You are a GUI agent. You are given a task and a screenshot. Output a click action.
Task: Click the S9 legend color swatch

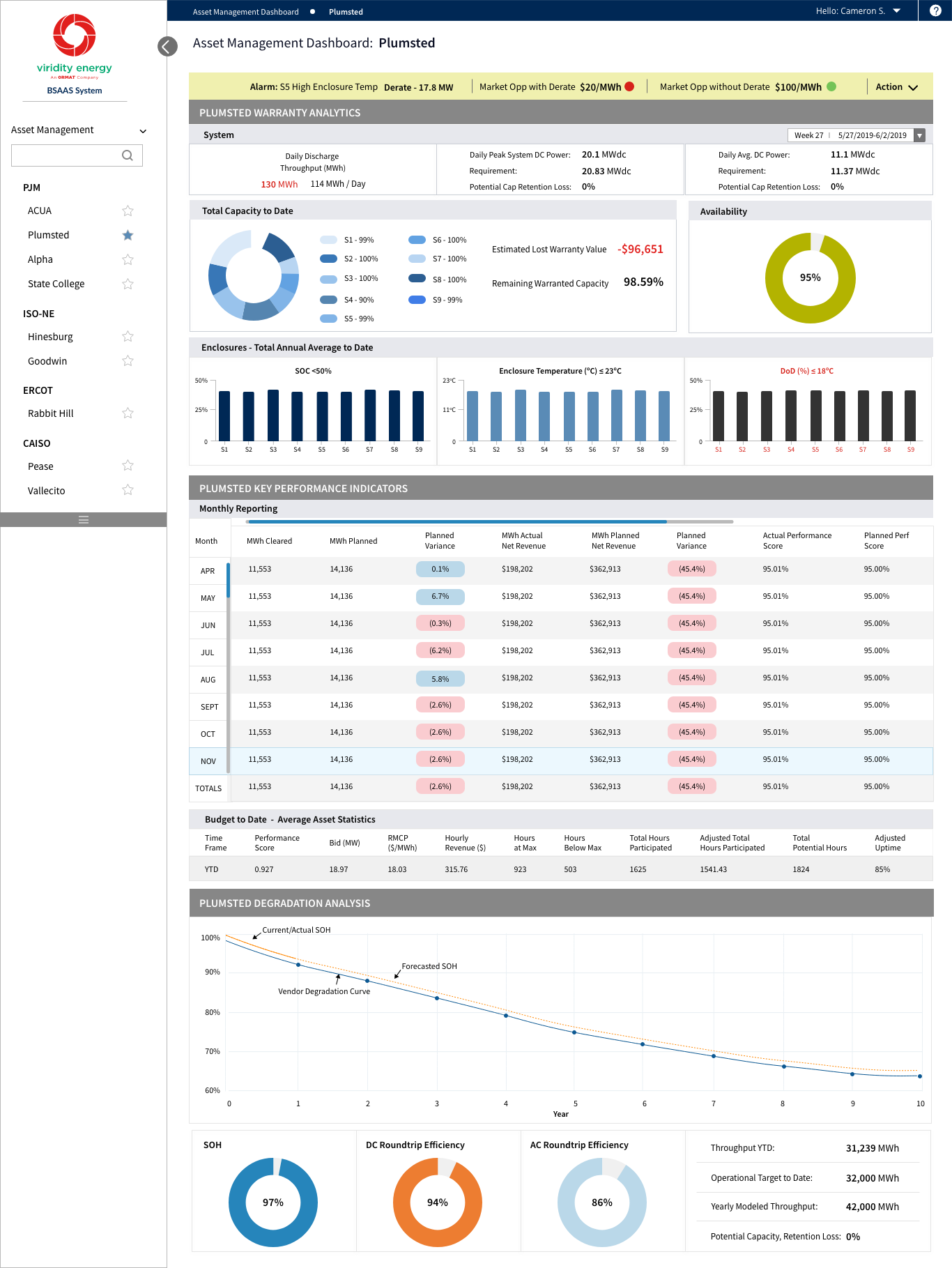click(417, 300)
